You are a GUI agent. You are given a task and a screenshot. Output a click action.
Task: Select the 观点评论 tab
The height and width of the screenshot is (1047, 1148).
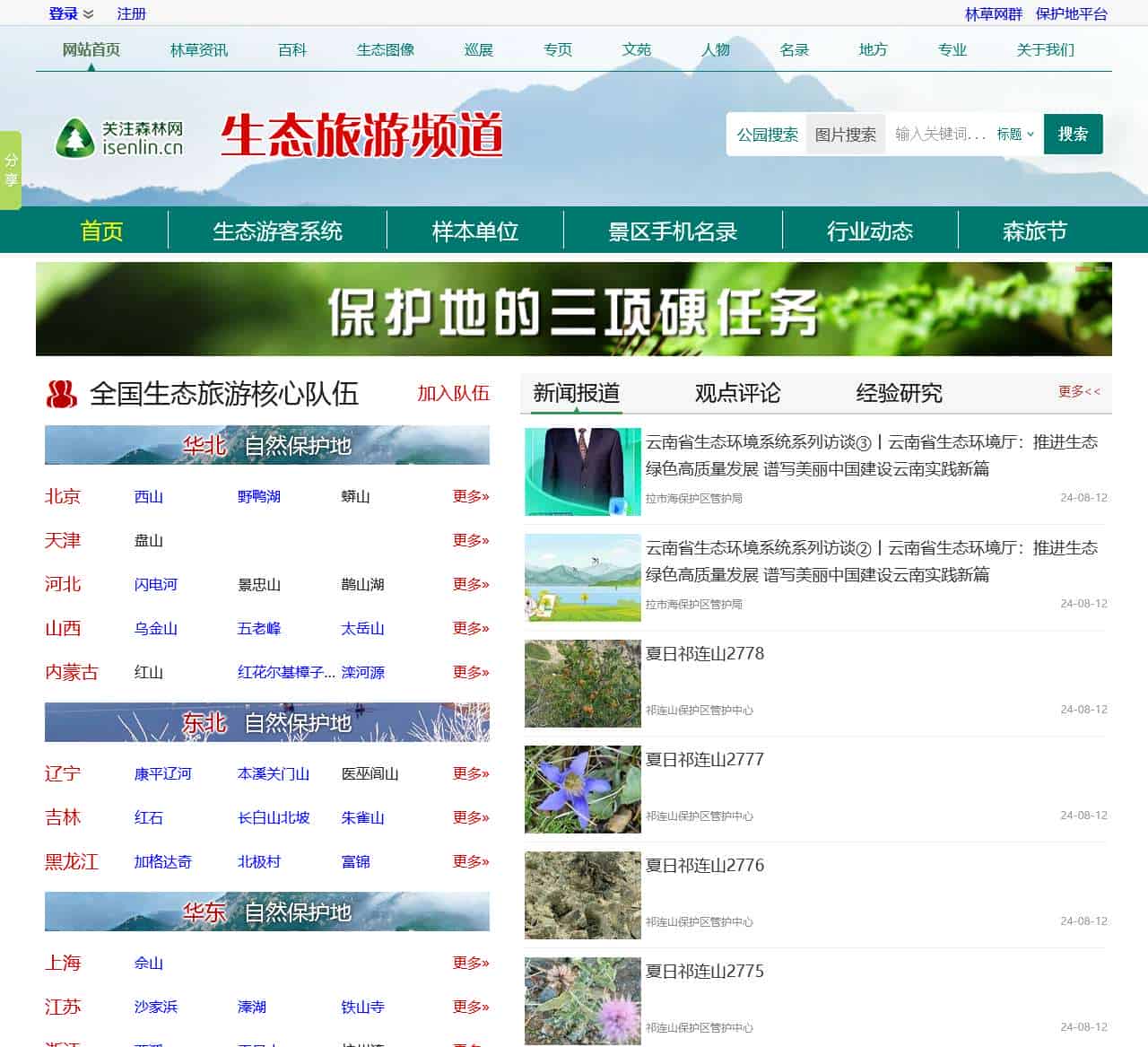(x=736, y=392)
